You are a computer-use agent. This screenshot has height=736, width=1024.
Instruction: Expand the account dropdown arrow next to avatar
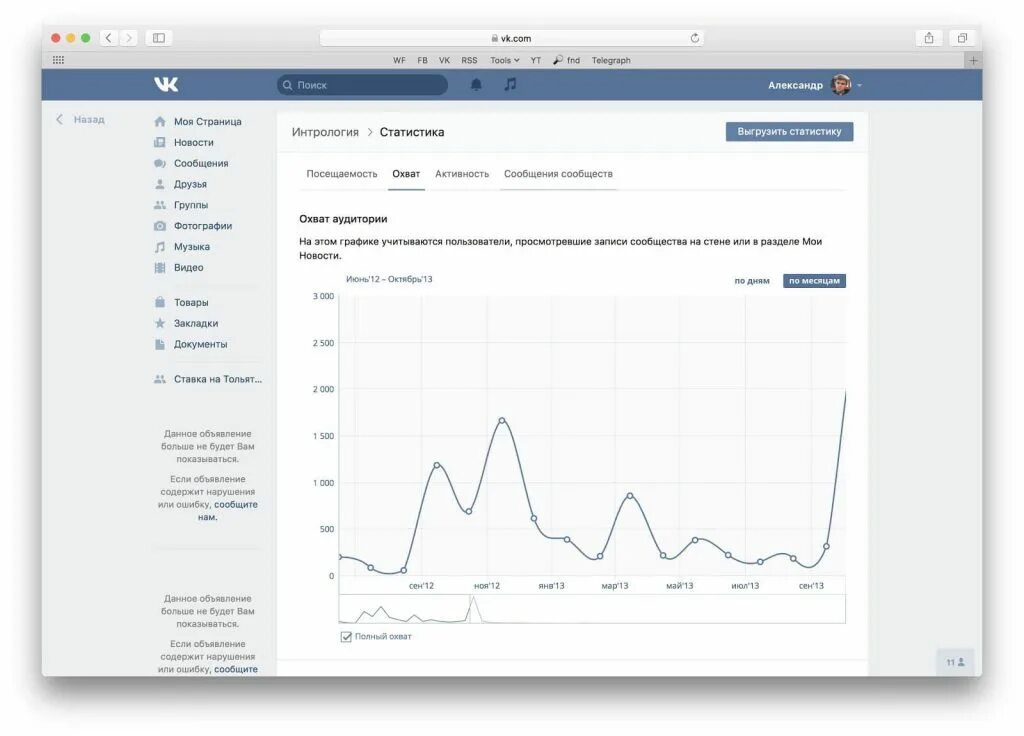[x=859, y=86]
